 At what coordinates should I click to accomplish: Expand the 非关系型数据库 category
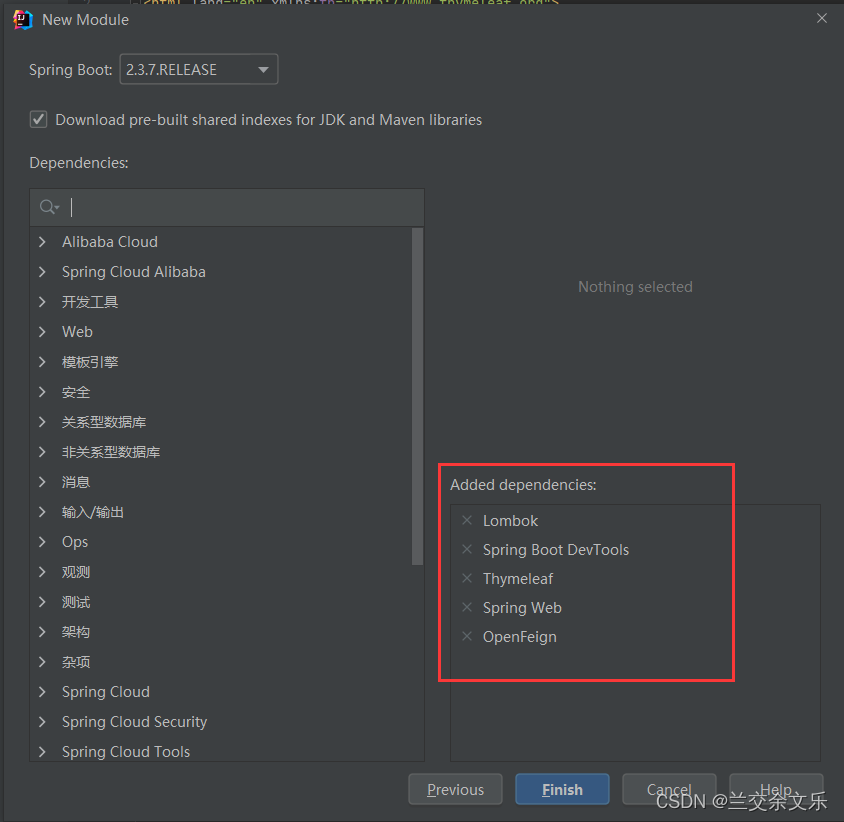[x=42, y=452]
